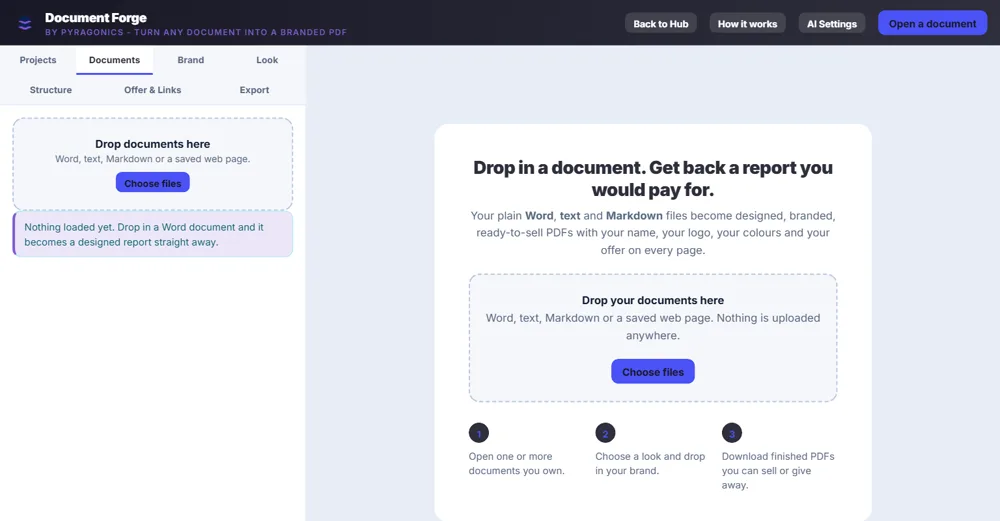The width and height of the screenshot is (1000, 521).
Task: Click the step 1 circle icon
Action: pos(479,433)
